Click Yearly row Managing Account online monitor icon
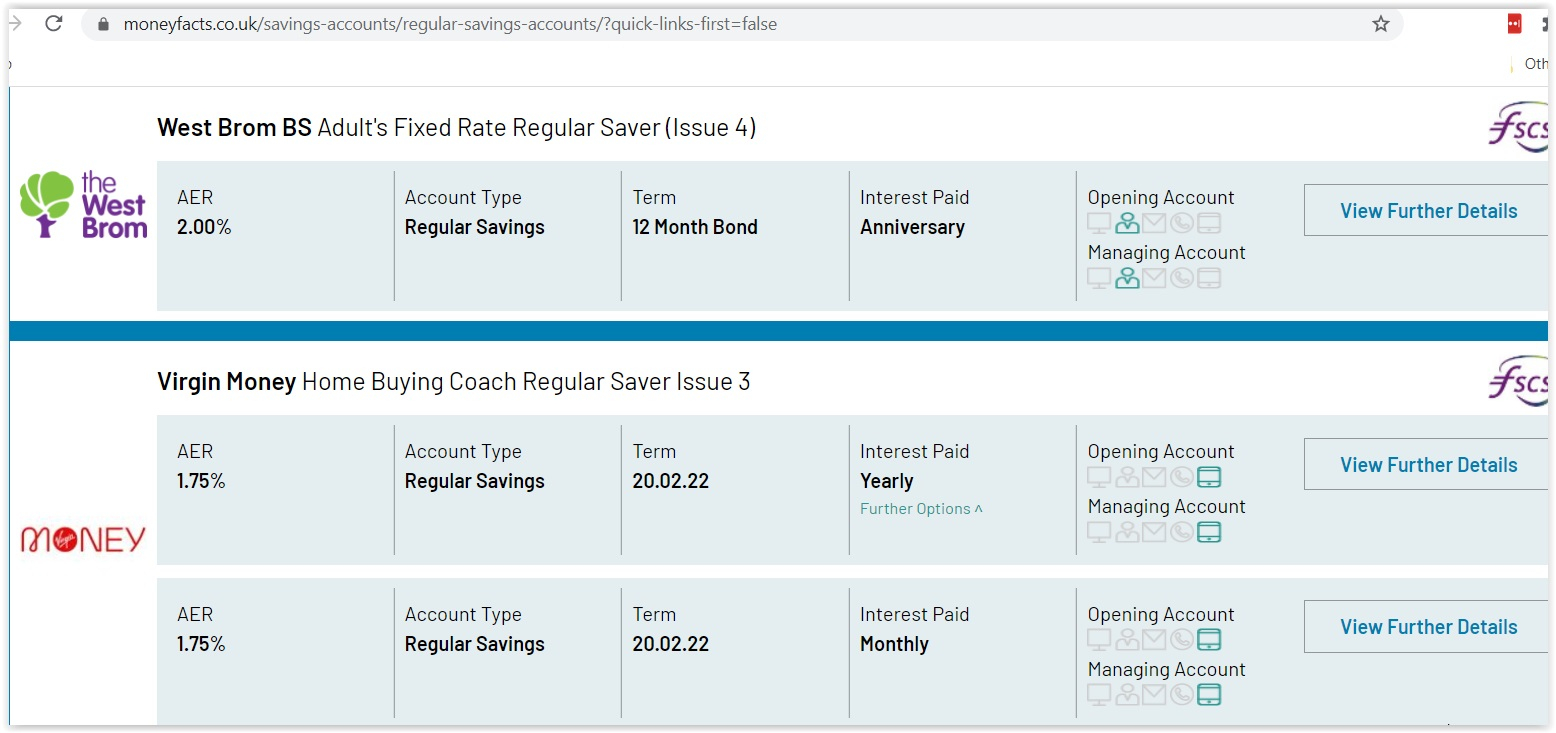This screenshot has width=1556, height=733. [1099, 533]
